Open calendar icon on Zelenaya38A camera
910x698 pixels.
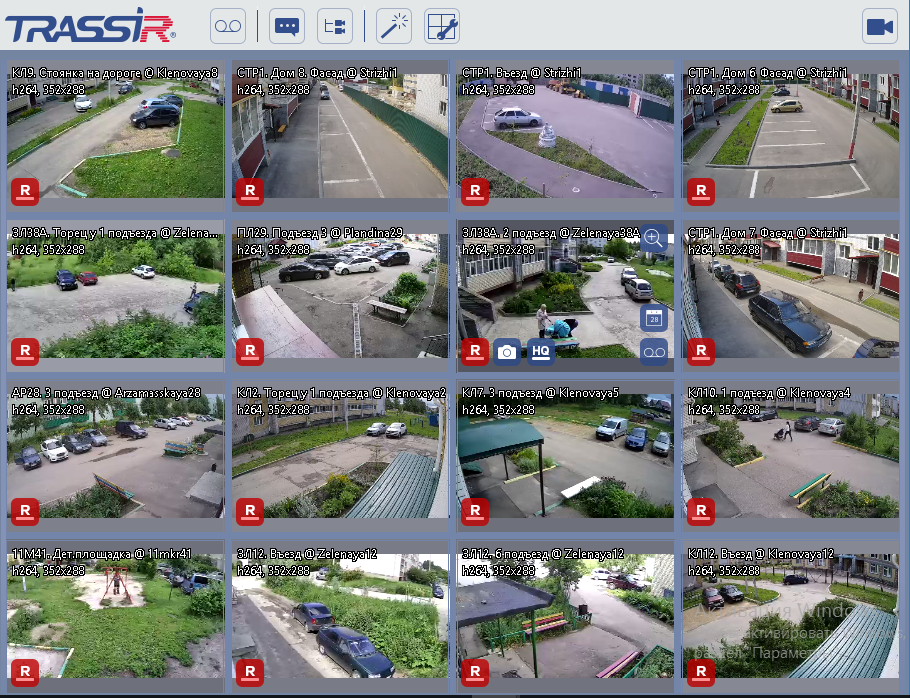654,318
